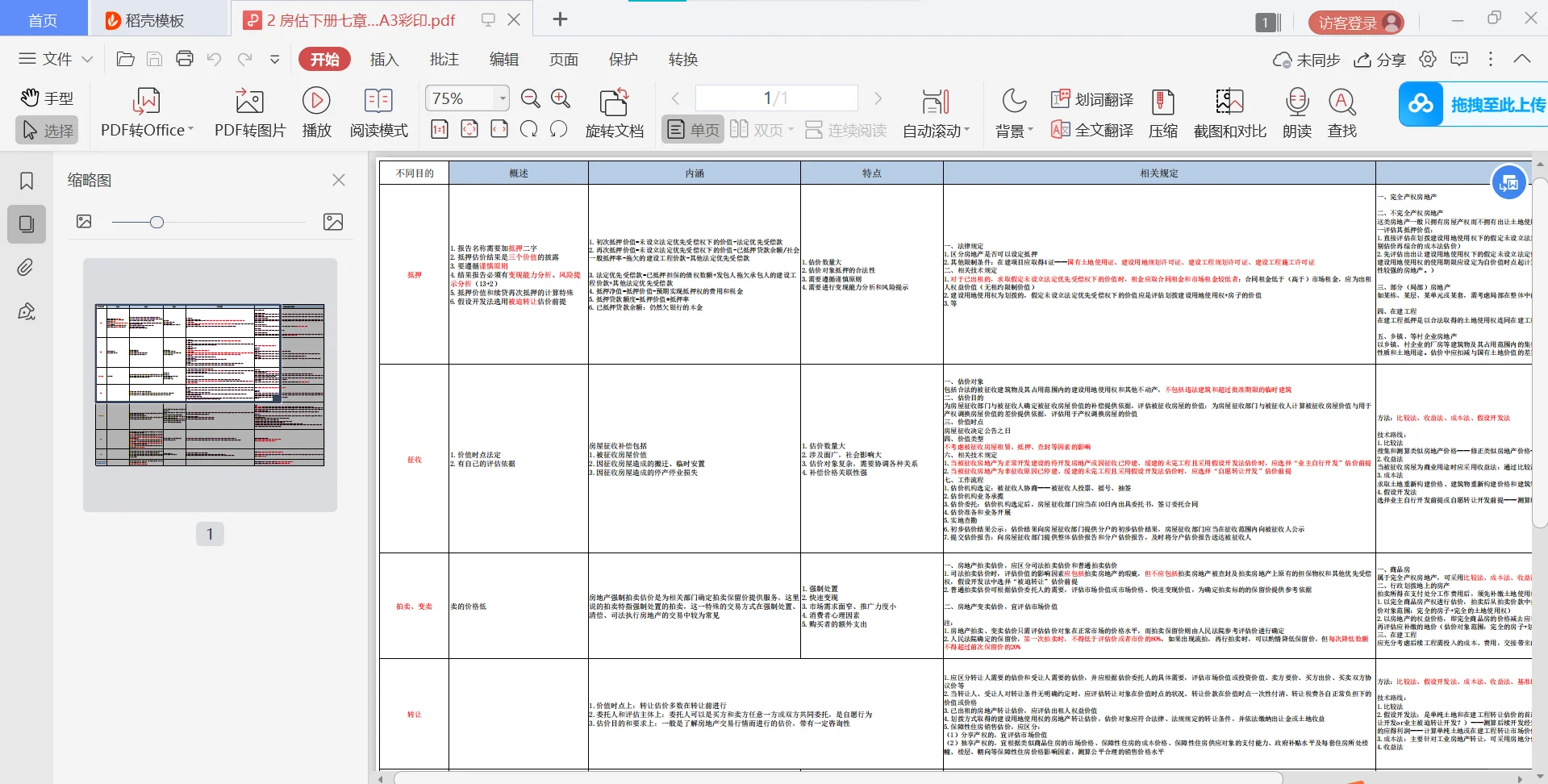Open the attachments panel paperclip icon
Image resolution: width=1548 pixels, height=784 pixels.
click(x=27, y=268)
